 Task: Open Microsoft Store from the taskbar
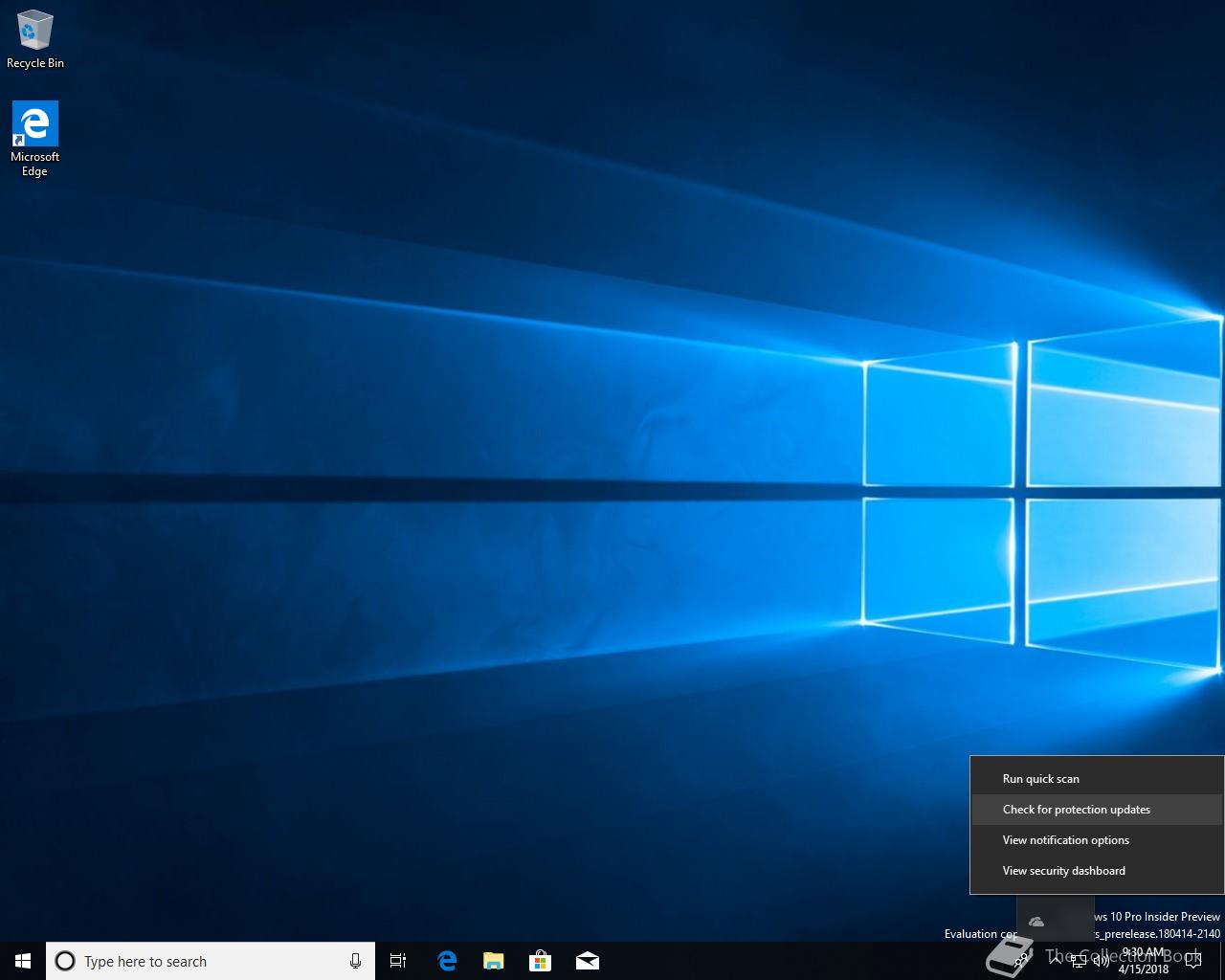click(x=541, y=961)
